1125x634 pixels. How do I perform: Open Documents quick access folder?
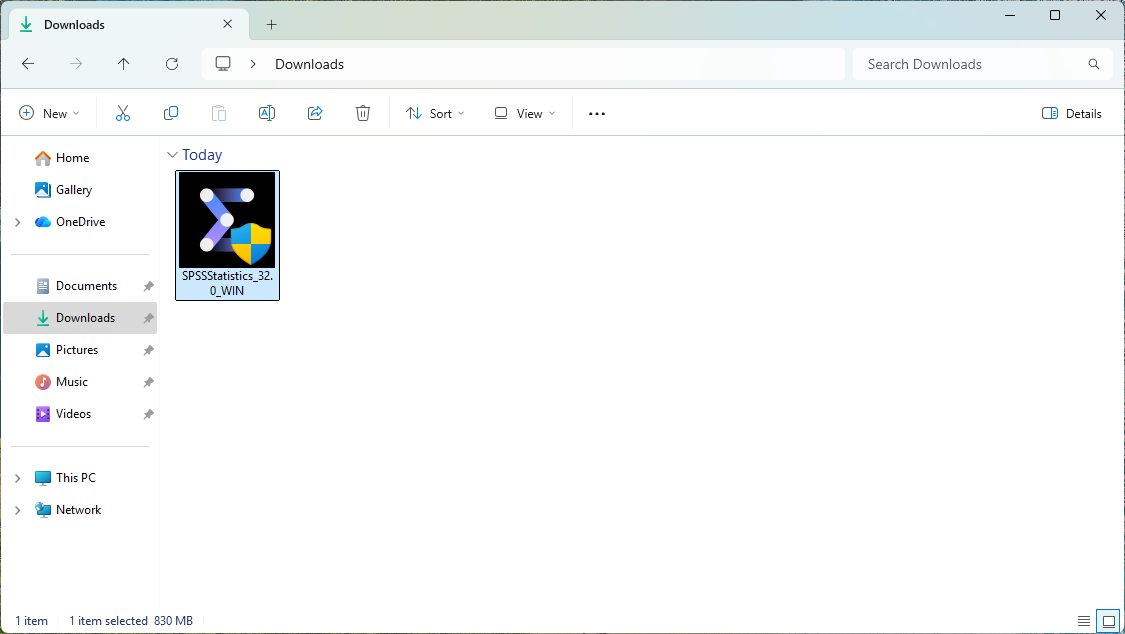click(x=86, y=286)
